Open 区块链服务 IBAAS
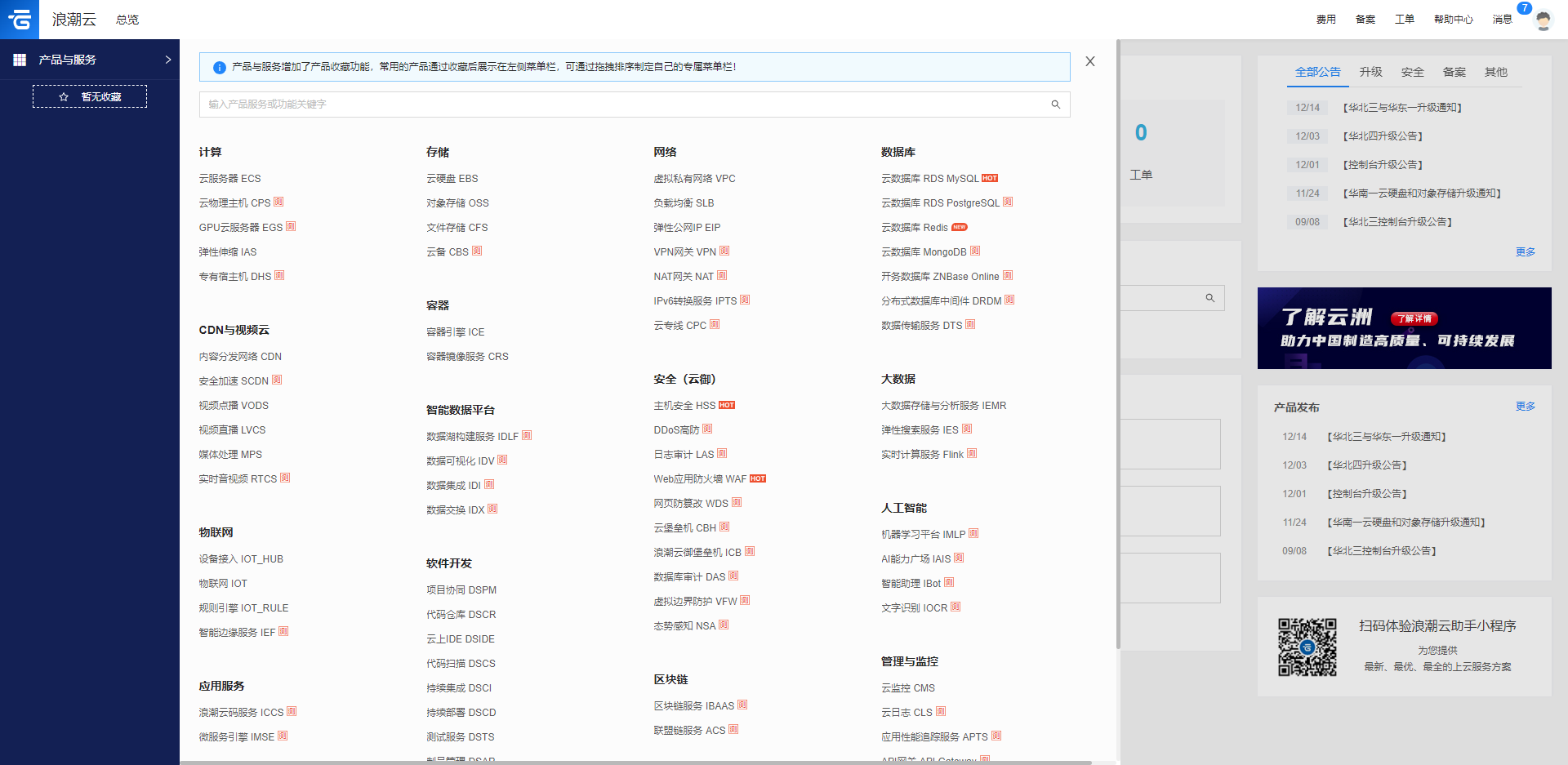The image size is (1568, 765). click(694, 705)
